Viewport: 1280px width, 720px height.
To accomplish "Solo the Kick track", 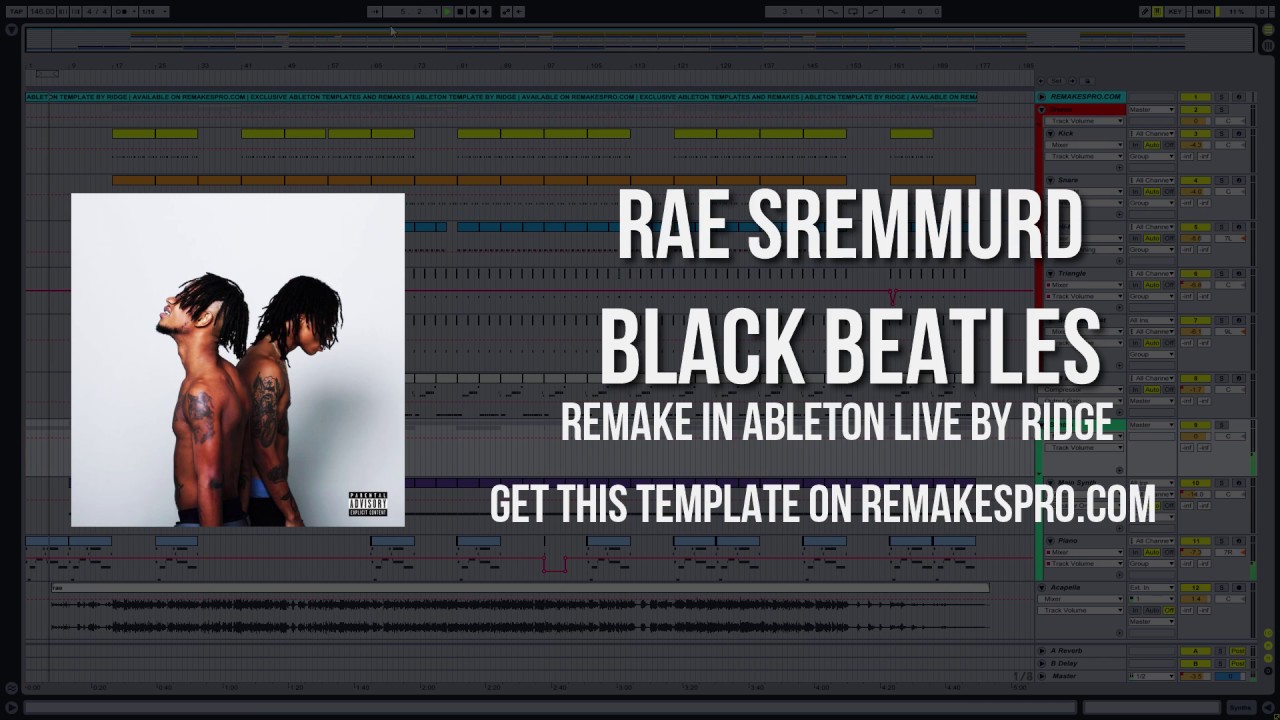I will (1222, 133).
